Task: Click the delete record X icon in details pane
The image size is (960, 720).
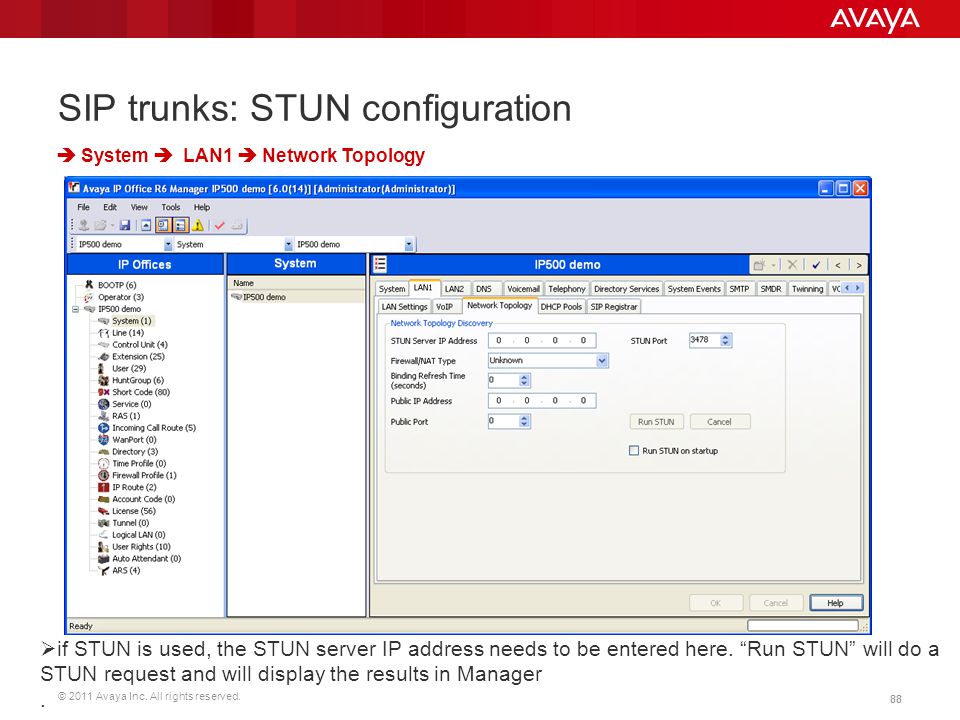Action: [x=792, y=265]
